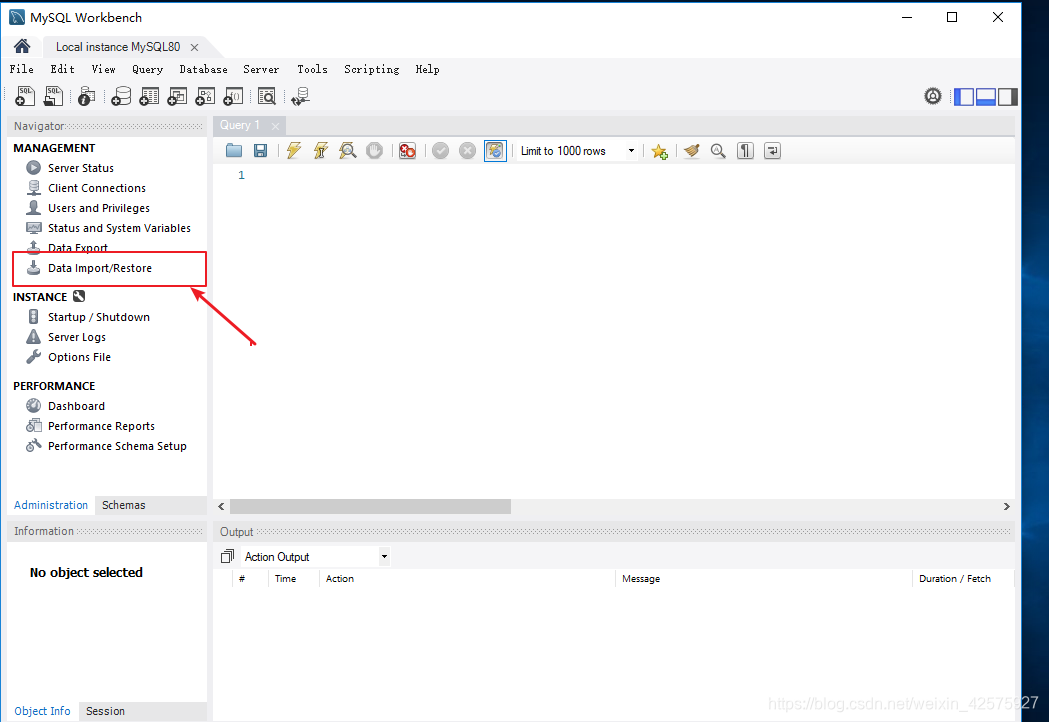Select Local instance MySQL80 tab
The image size is (1049, 722).
[118, 47]
